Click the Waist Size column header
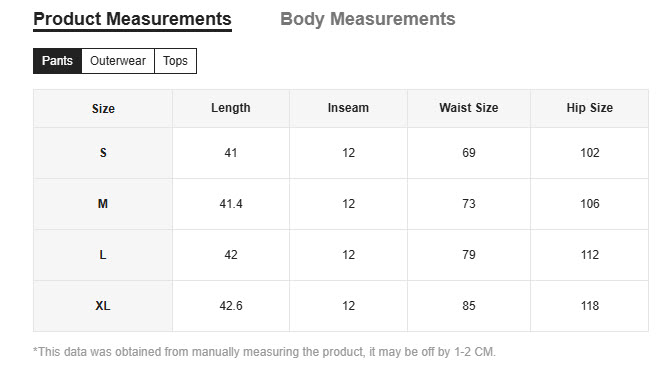 click(x=469, y=108)
